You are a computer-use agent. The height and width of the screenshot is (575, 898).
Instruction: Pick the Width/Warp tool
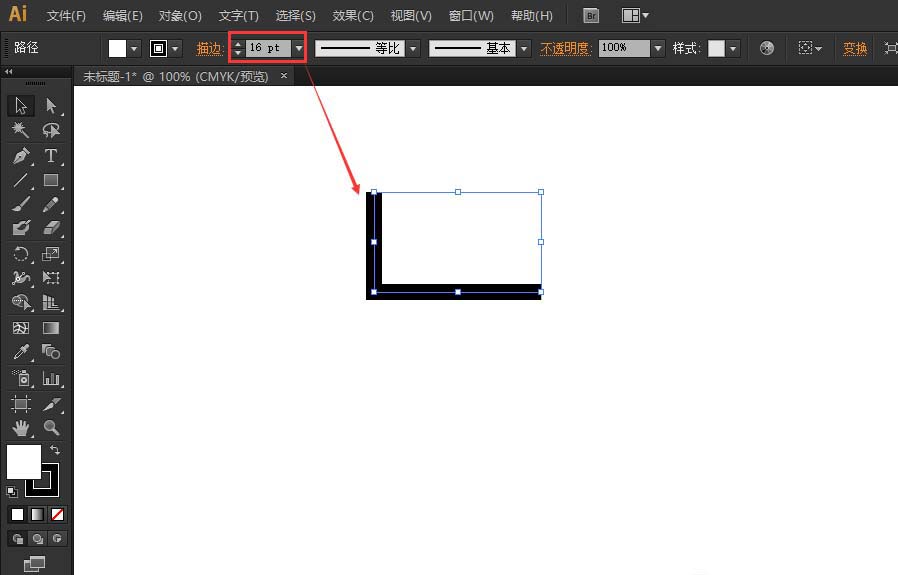[21, 278]
